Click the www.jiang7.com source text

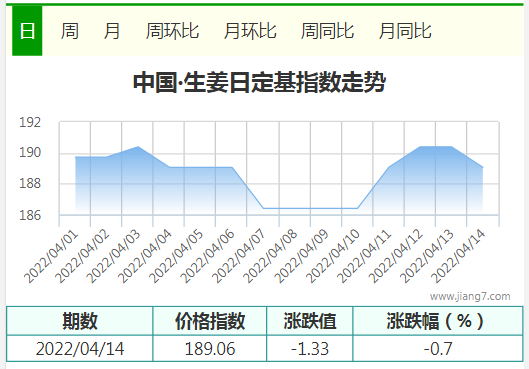tap(470, 296)
